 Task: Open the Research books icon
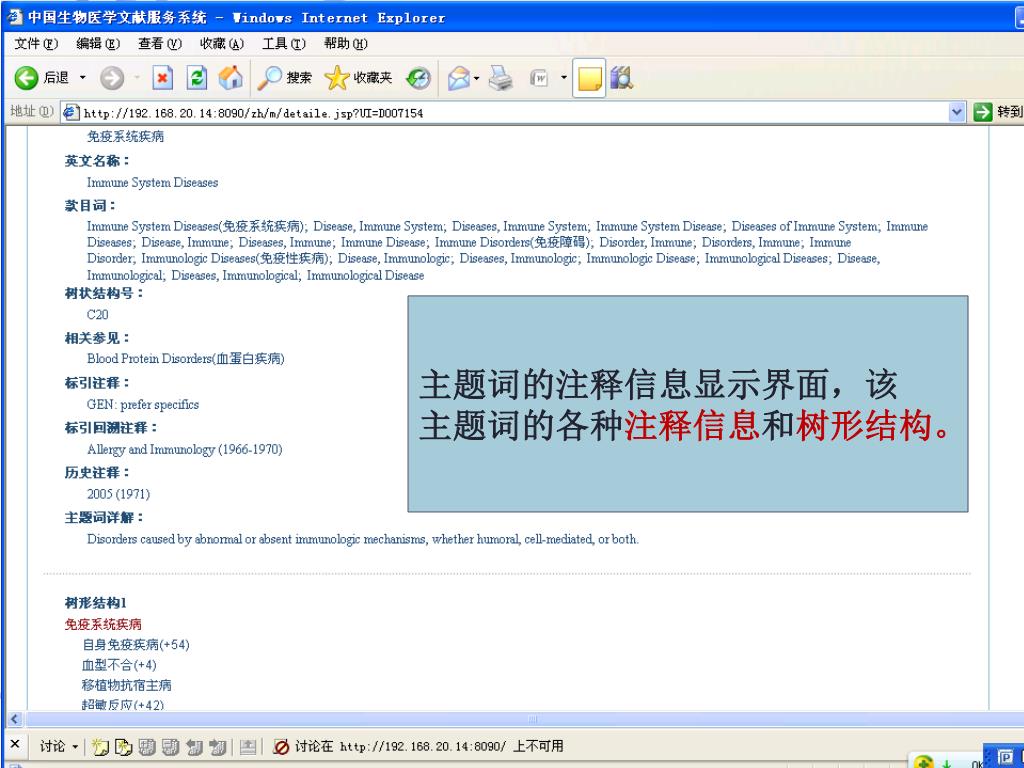(x=622, y=78)
